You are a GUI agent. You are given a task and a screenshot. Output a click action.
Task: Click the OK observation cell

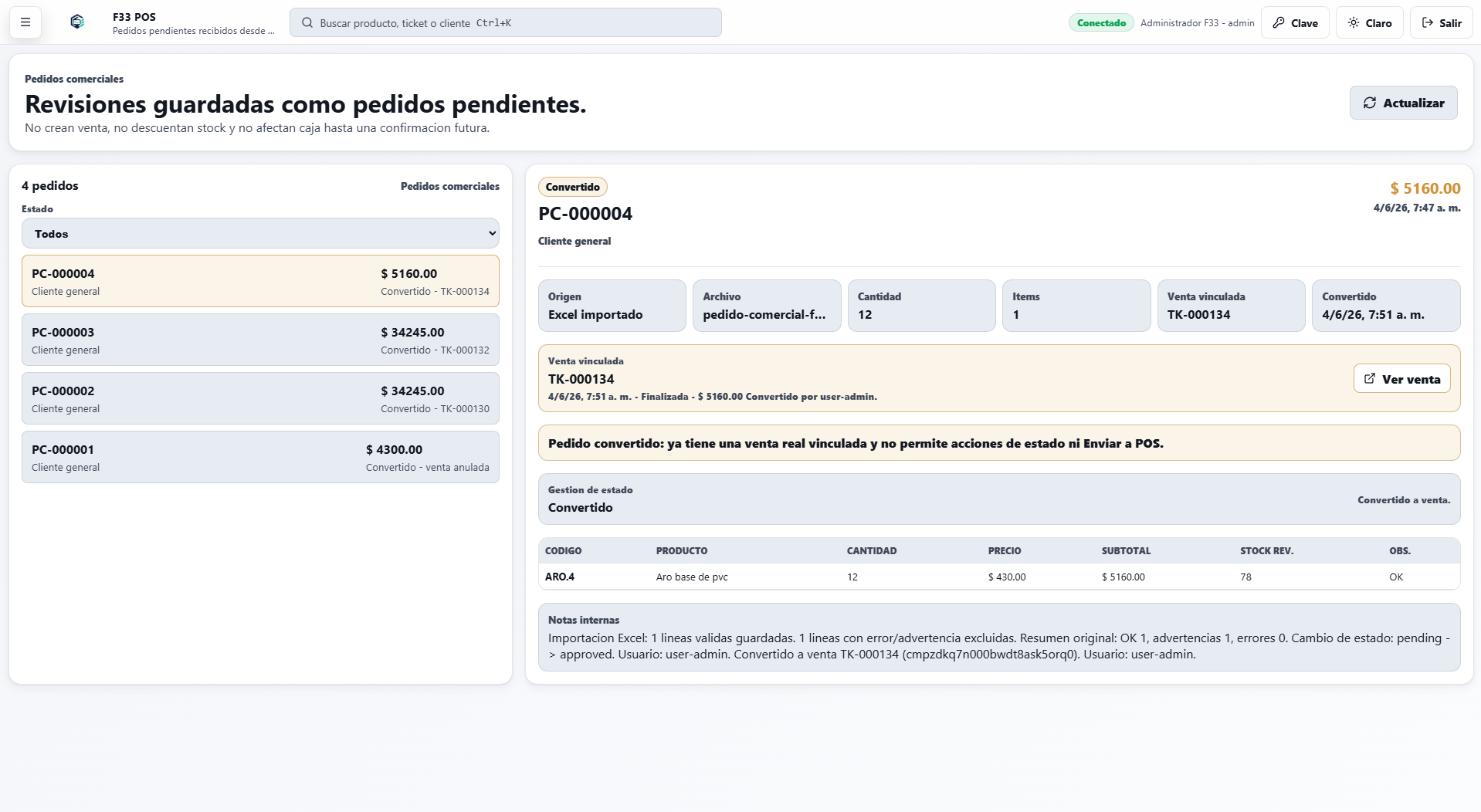(x=1396, y=577)
